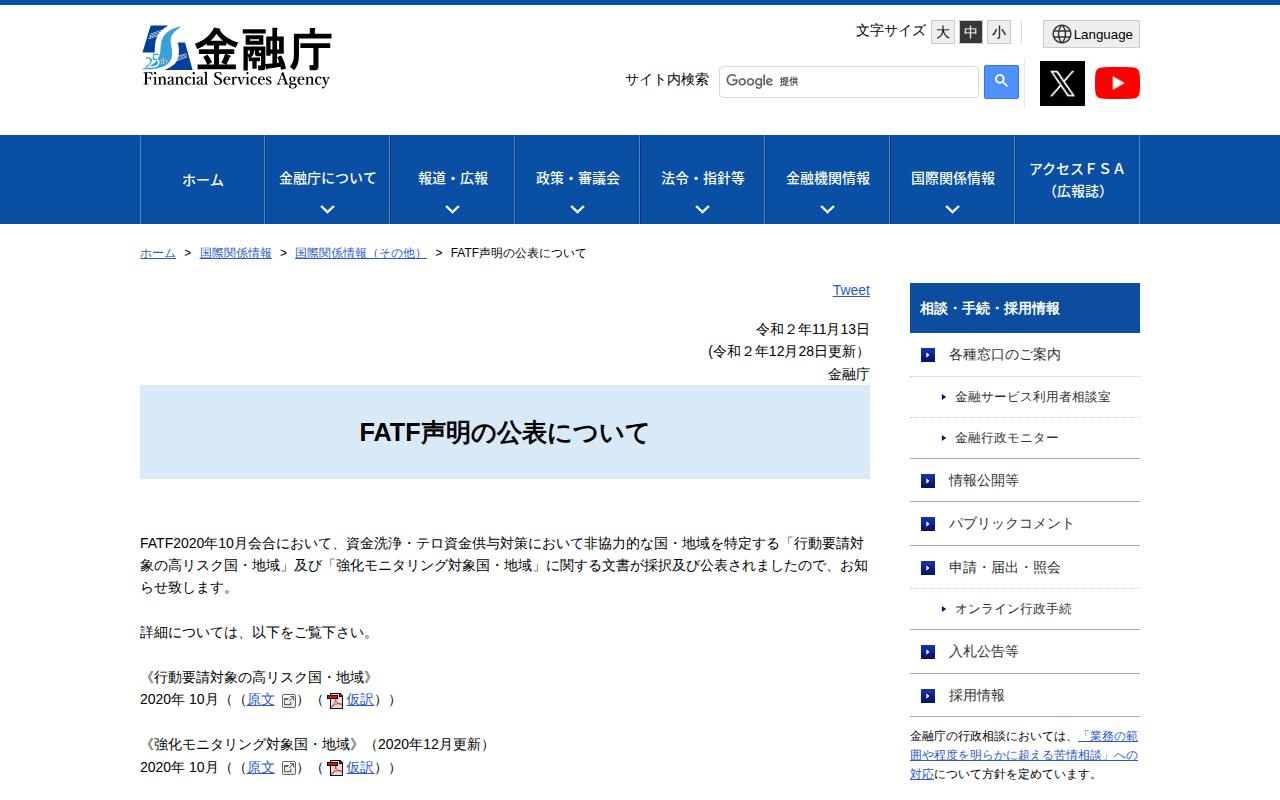Expand the 法令・指針等 navigation dropdown
The height and width of the screenshot is (800, 1280).
click(x=702, y=179)
